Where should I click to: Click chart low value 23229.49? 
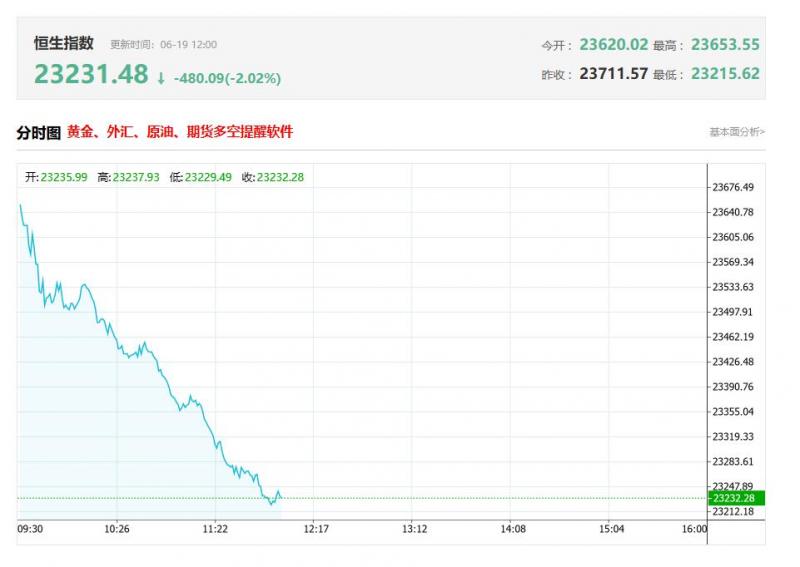coord(208,177)
